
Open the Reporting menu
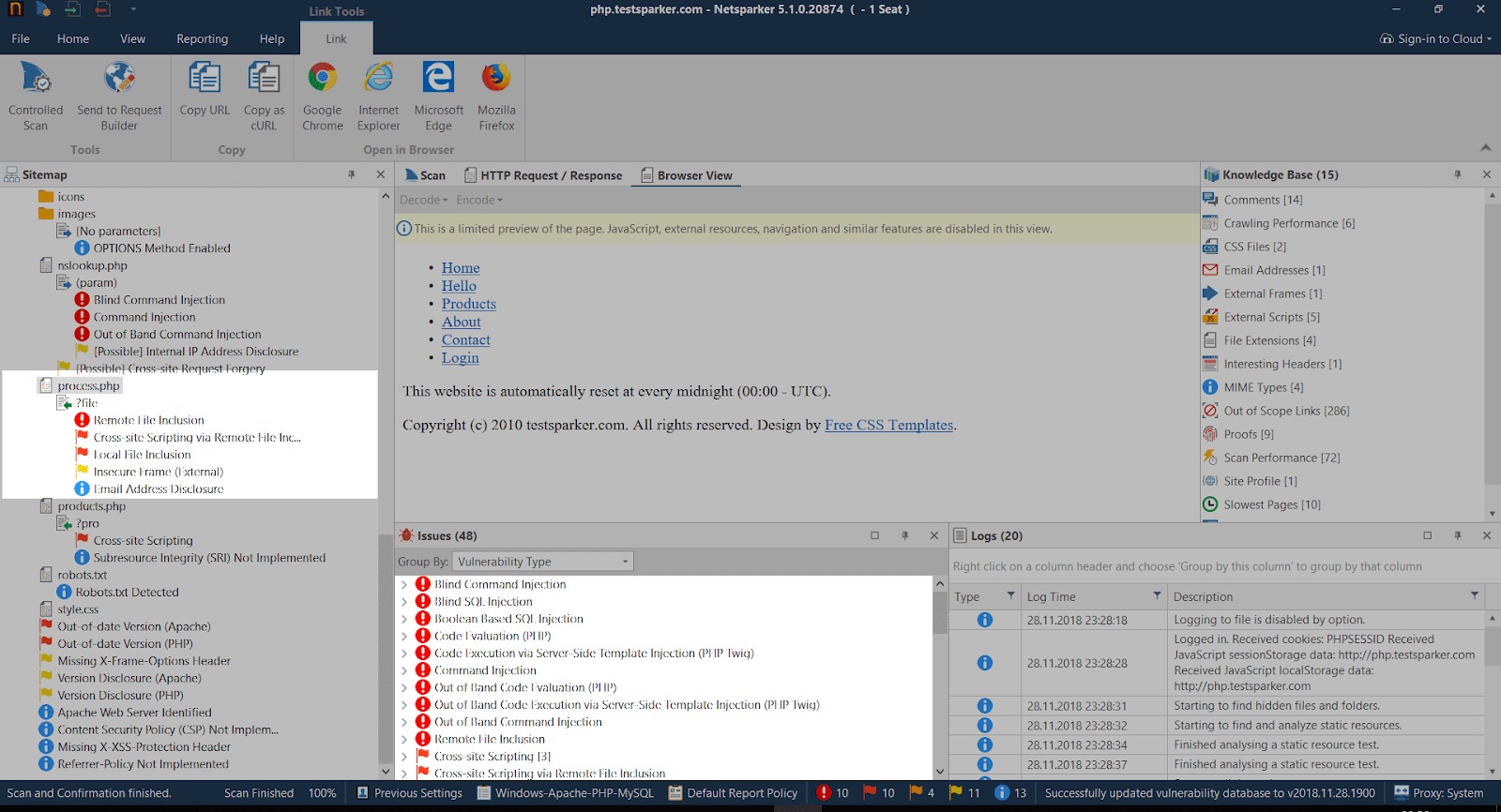202,38
